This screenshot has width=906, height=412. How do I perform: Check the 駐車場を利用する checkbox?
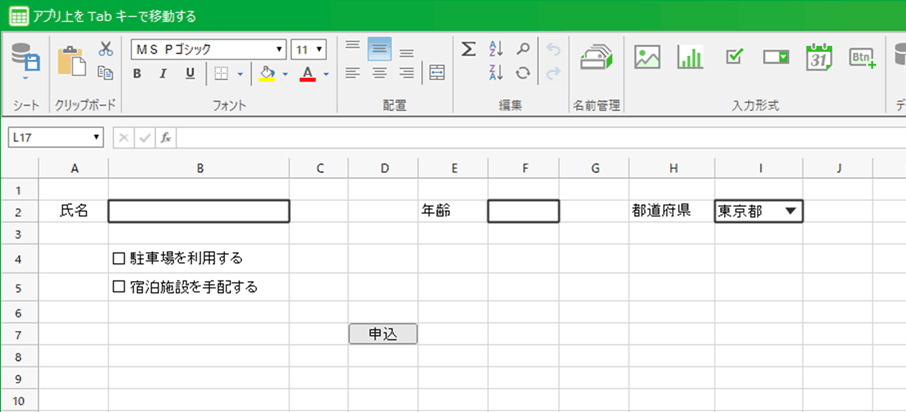coord(119,258)
